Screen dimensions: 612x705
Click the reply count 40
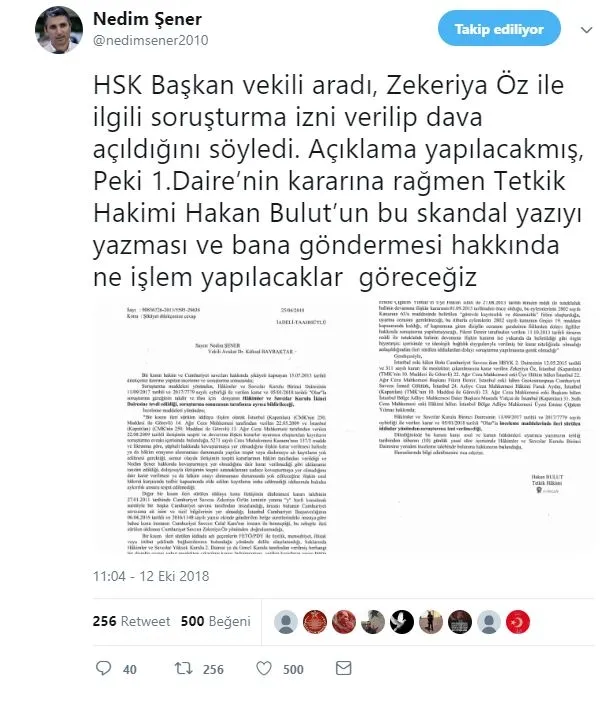[130, 669]
